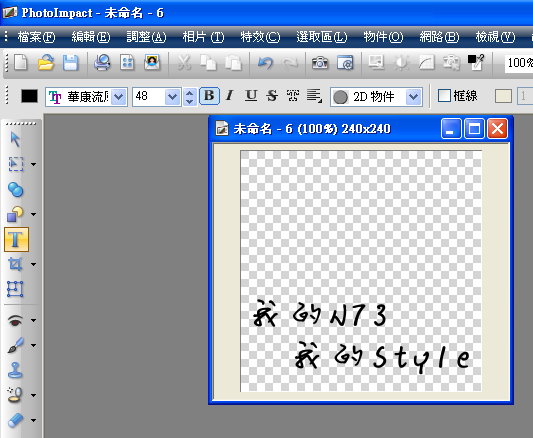Expand the Paintbrush tool flyout arrow
Image resolution: width=533 pixels, height=438 pixels.
pos(33,346)
